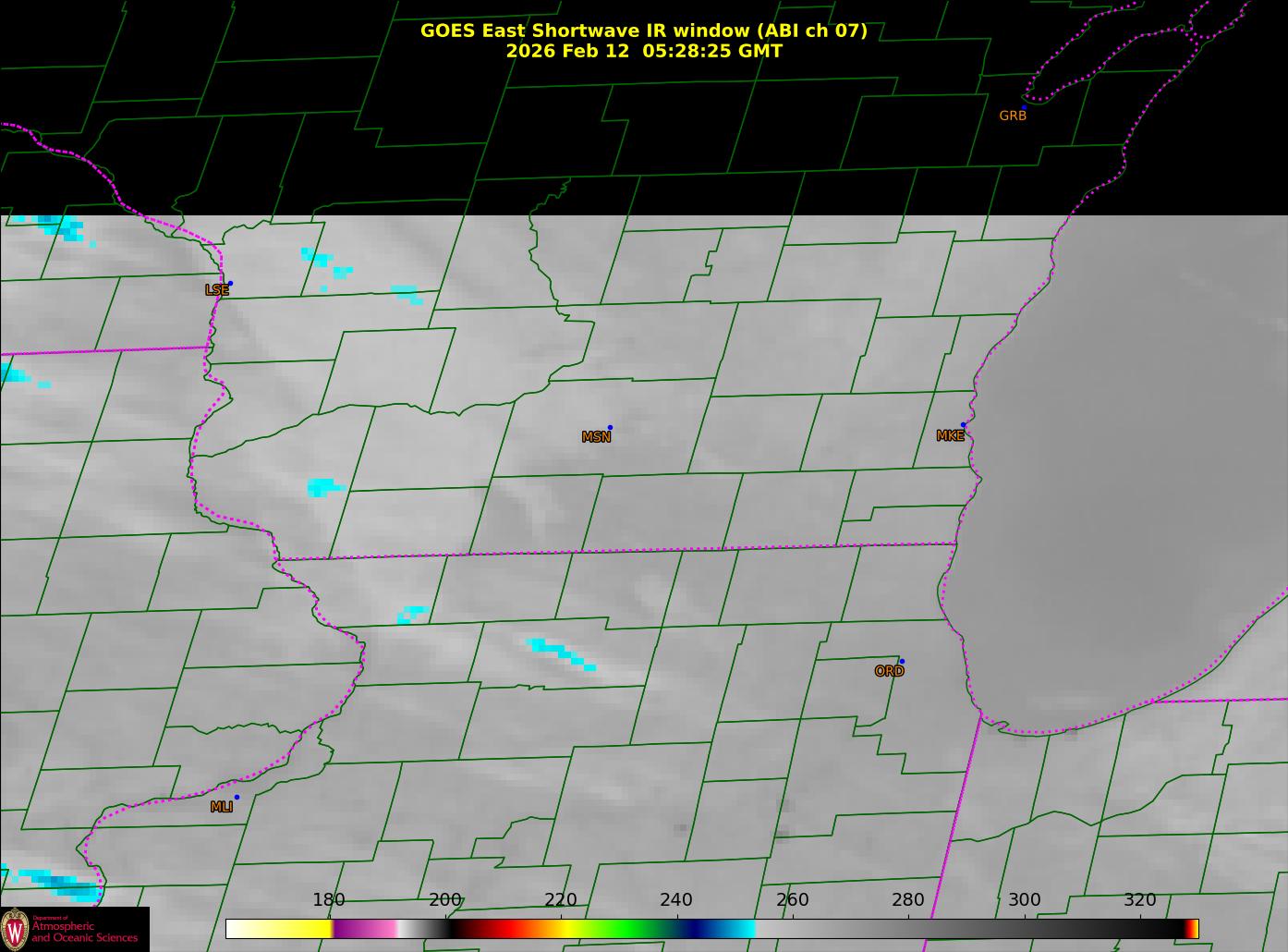Click the MSN station label
Image resolution: width=1288 pixels, height=952 pixels.
596,437
